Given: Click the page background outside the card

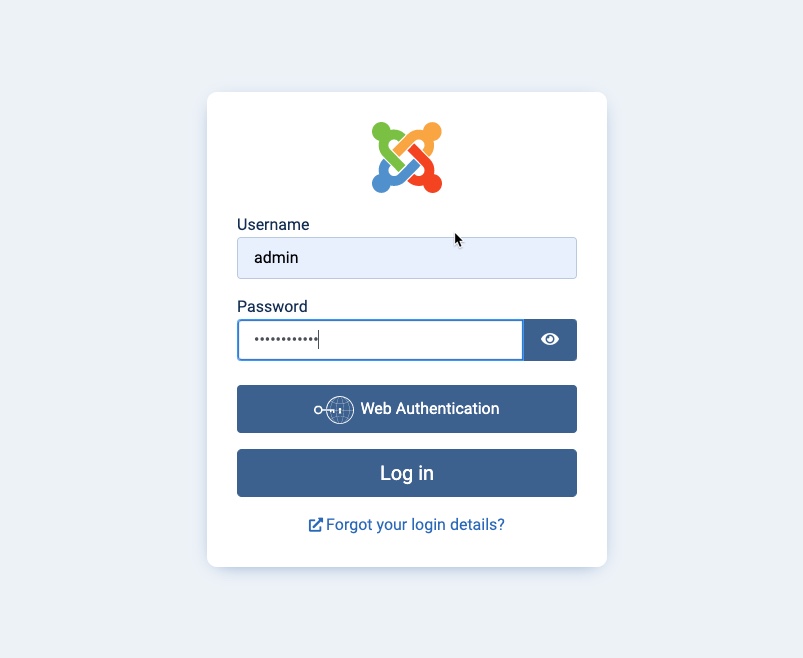Looking at the screenshot, I should (102, 328).
